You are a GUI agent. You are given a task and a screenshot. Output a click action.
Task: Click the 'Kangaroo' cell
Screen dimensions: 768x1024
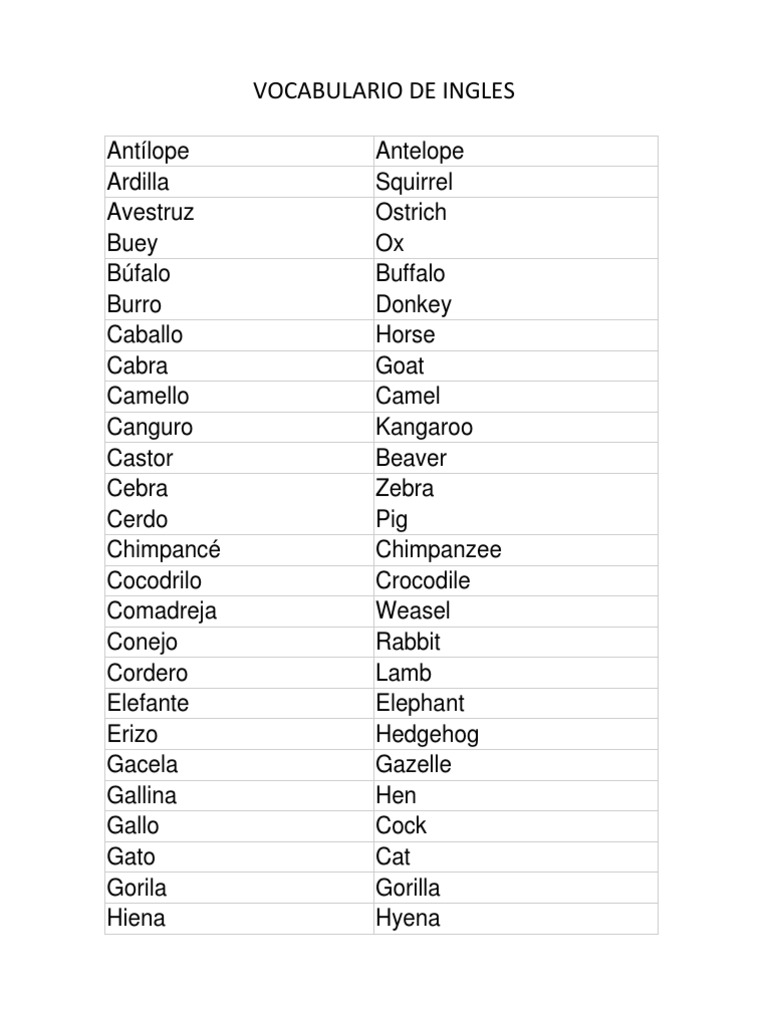click(x=424, y=427)
